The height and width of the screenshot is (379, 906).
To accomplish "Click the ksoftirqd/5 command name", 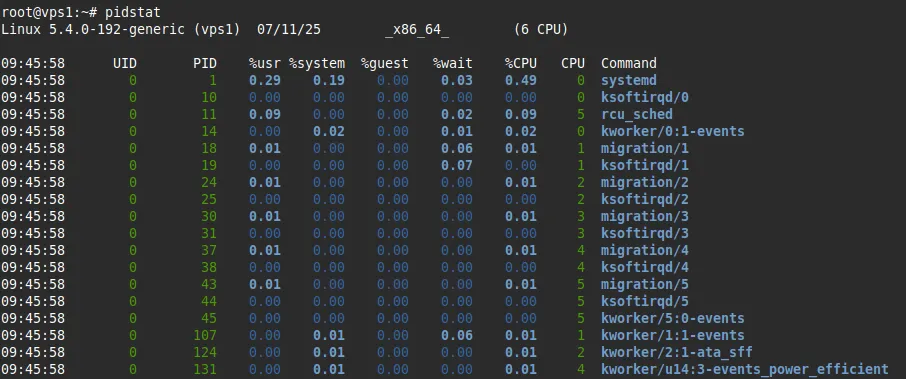I will pyautogui.click(x=645, y=302).
